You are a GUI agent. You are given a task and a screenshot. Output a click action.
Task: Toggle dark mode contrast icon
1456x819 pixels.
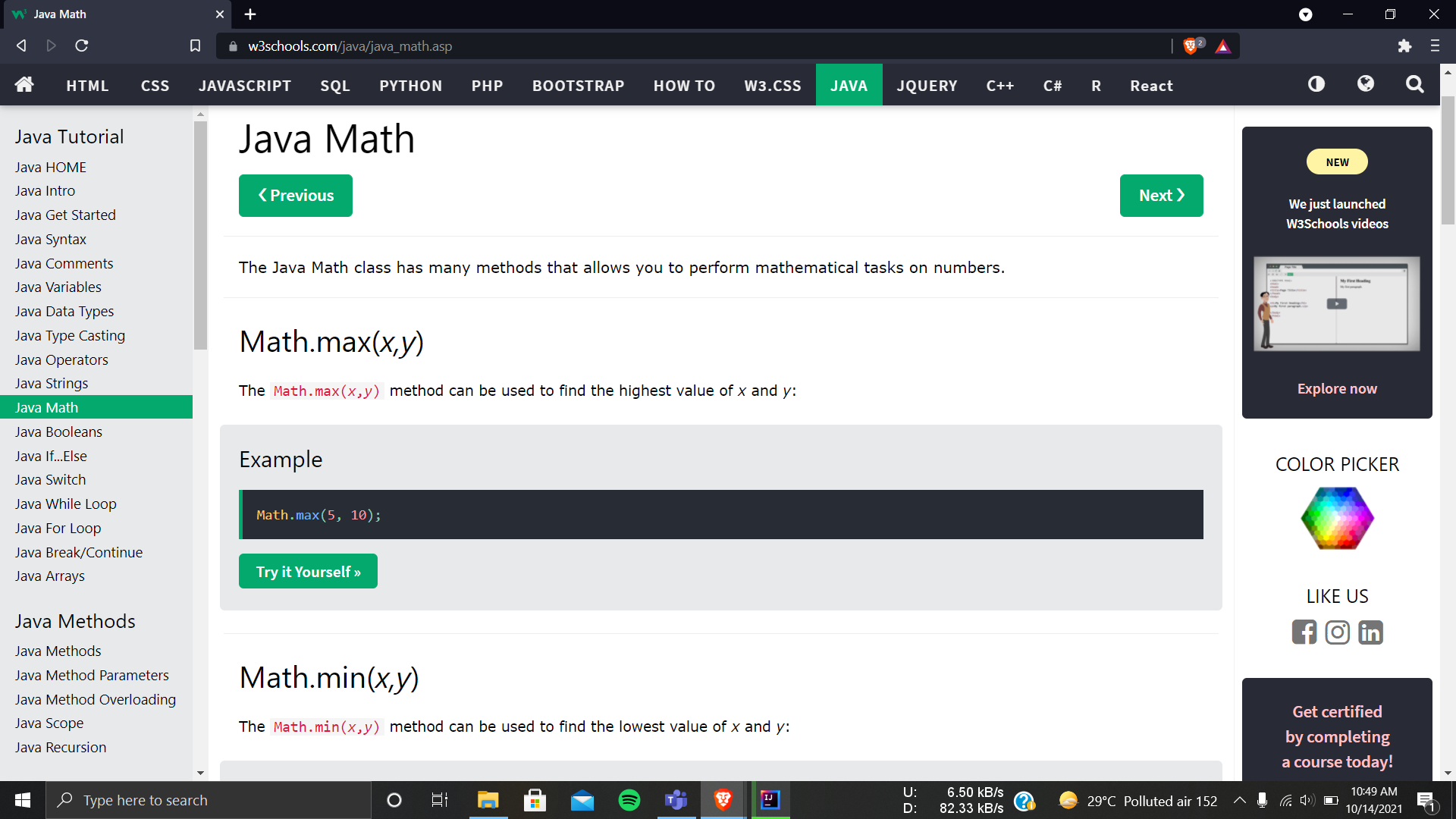pyautogui.click(x=1316, y=84)
